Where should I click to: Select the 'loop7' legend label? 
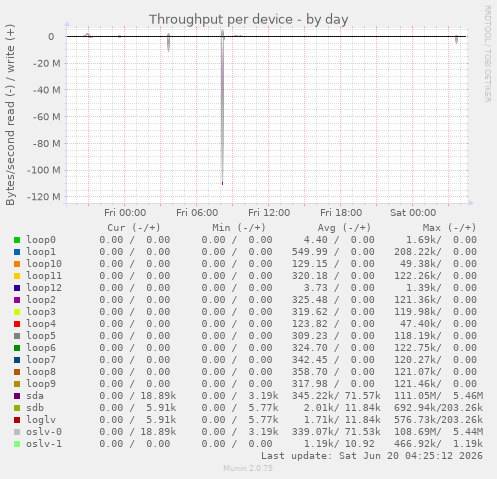(x=41, y=360)
